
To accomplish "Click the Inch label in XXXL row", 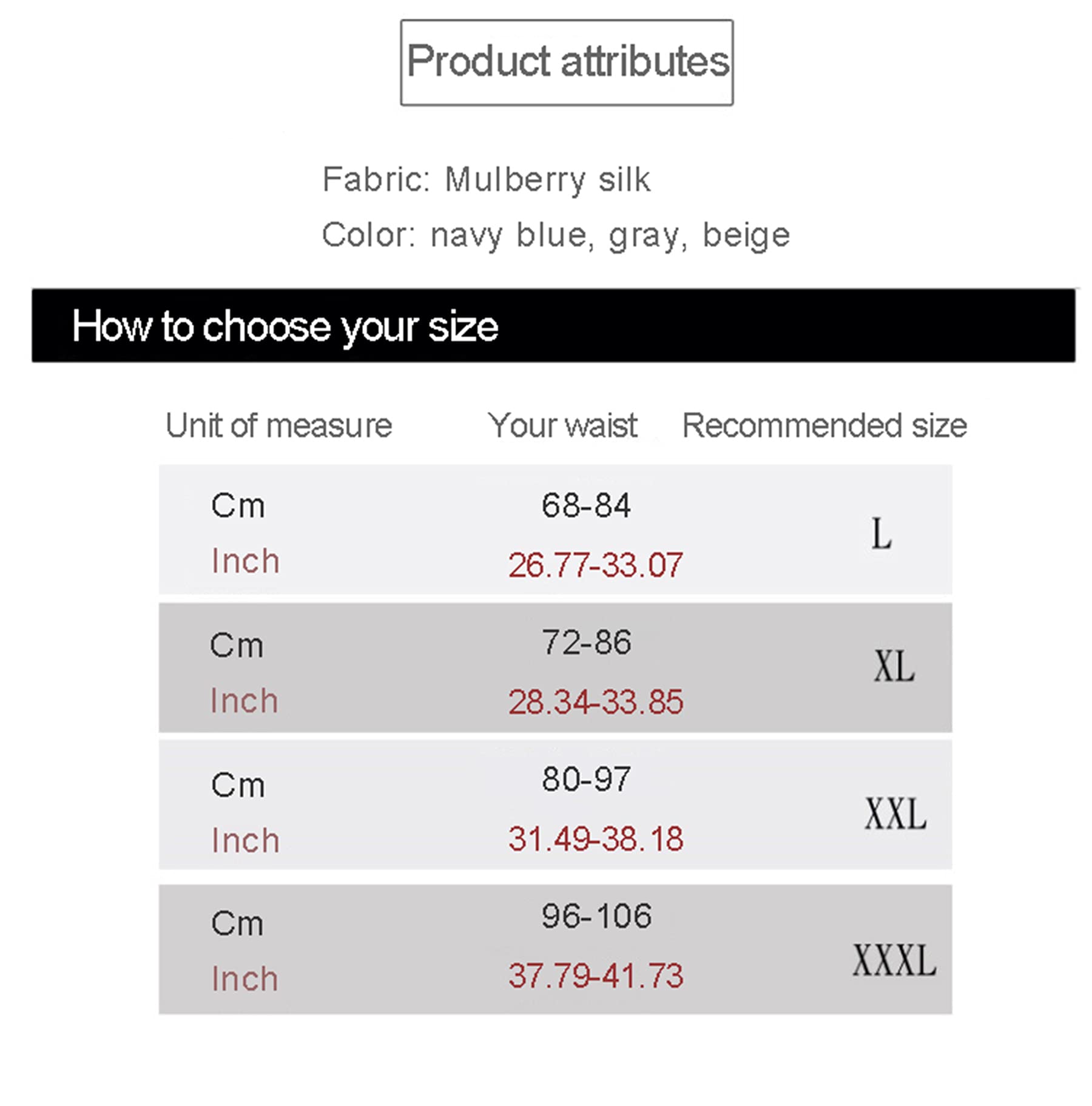I will point(245,979).
